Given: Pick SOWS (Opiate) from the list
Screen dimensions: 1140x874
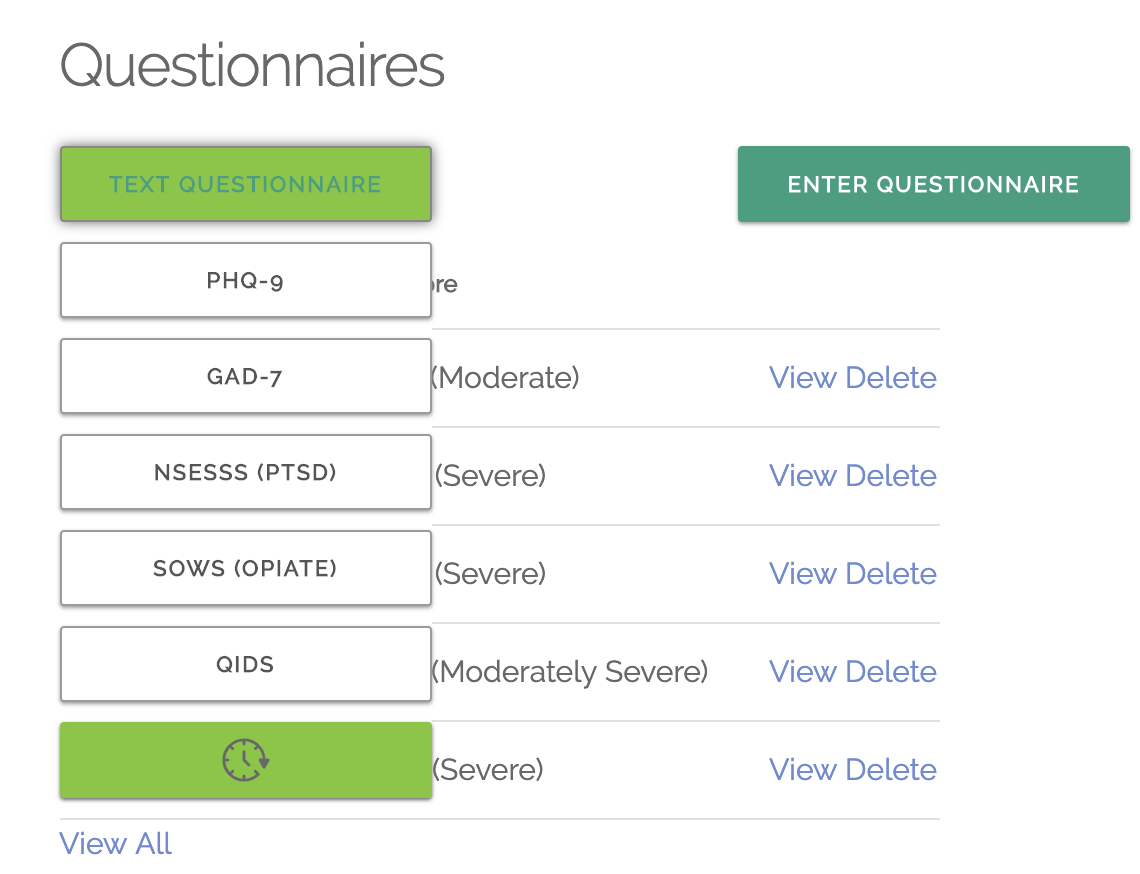Looking at the screenshot, I should click(x=246, y=568).
